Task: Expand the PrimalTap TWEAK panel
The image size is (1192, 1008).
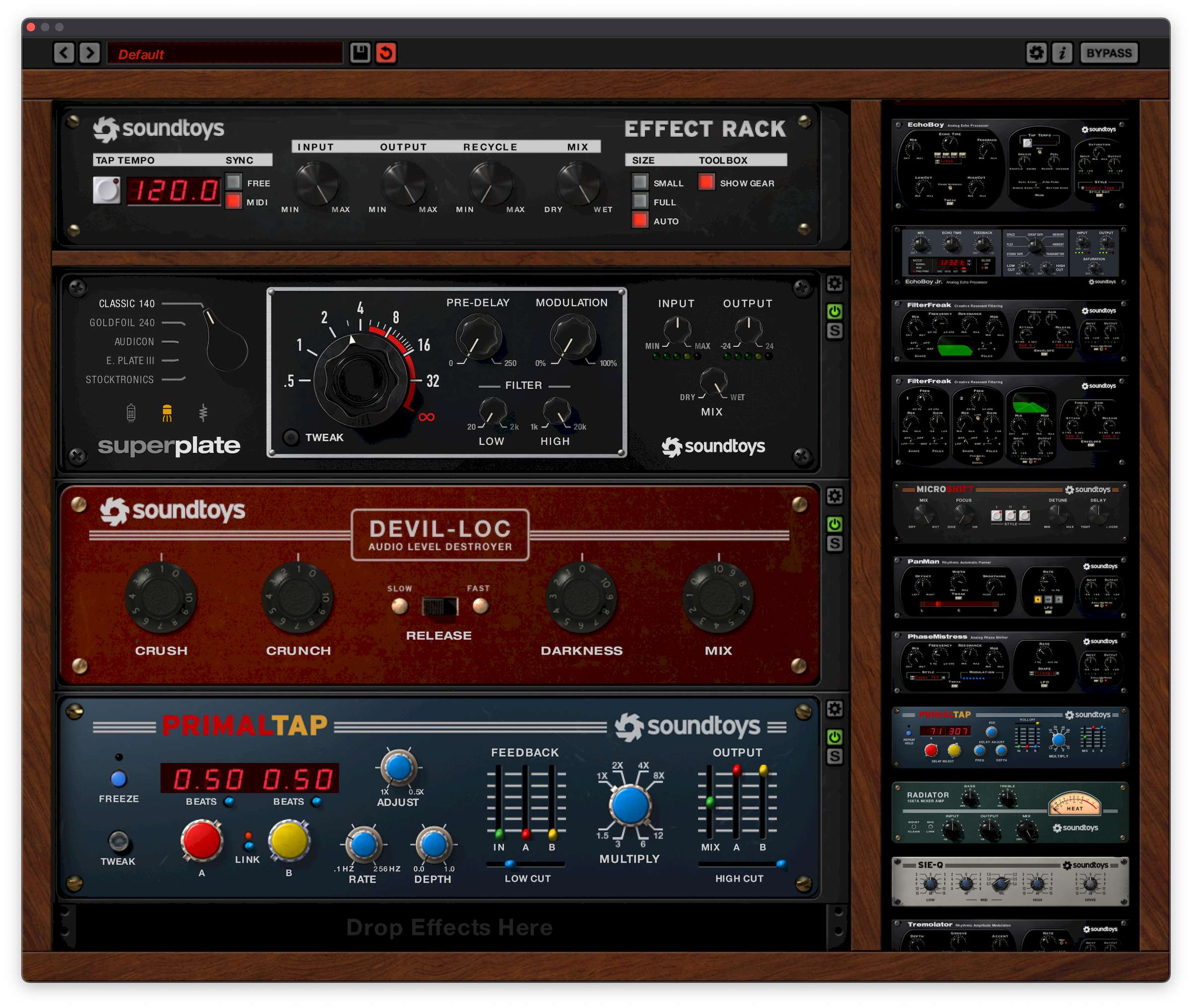Action: (x=118, y=841)
